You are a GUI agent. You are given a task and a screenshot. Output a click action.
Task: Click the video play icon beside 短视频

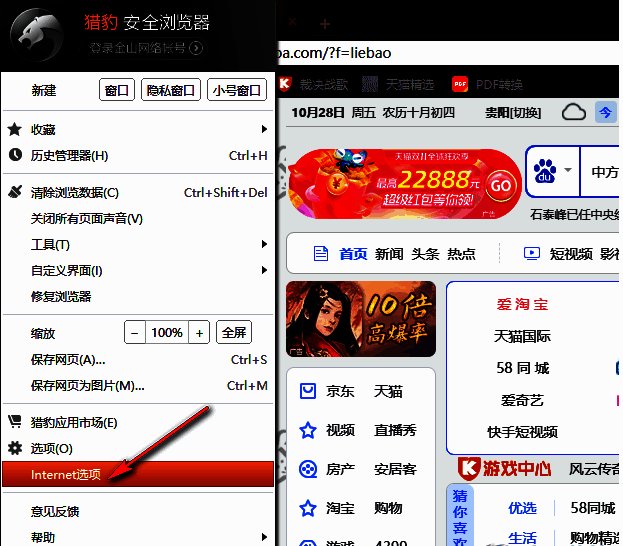coord(532,253)
